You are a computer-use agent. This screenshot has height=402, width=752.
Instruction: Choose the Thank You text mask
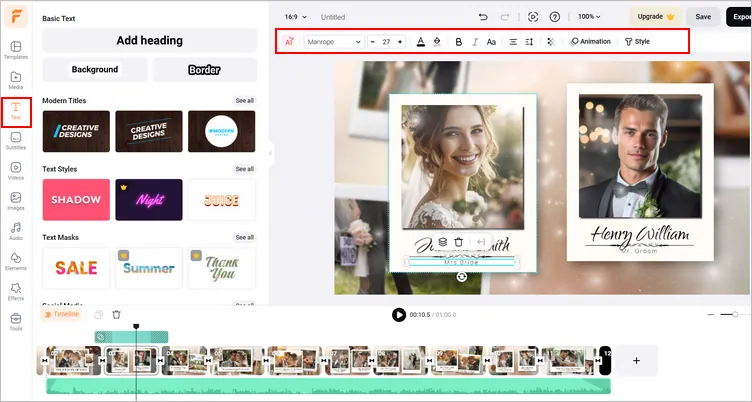(x=222, y=268)
